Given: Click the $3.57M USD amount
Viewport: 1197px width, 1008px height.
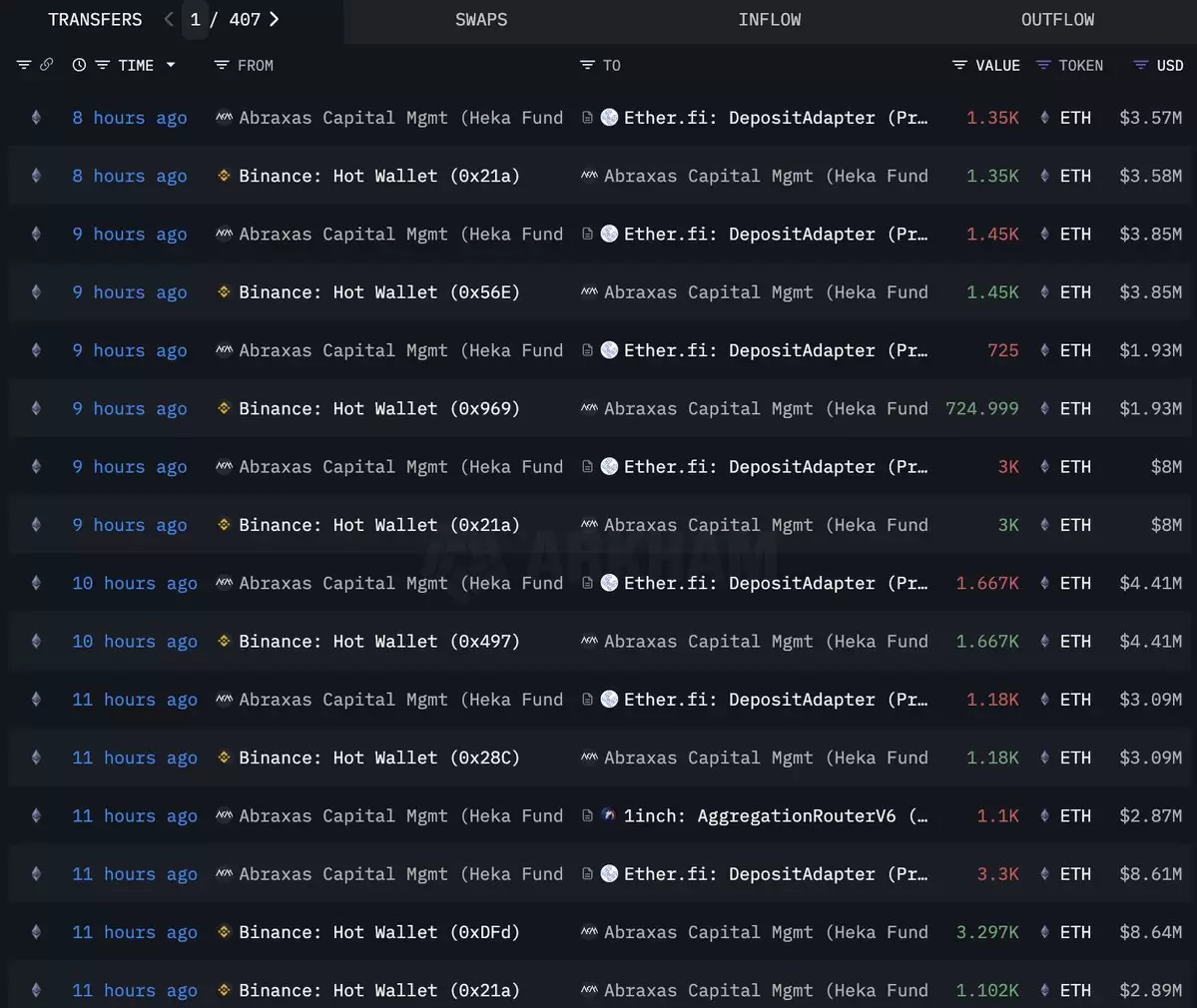Looking at the screenshot, I should pos(1150,118).
